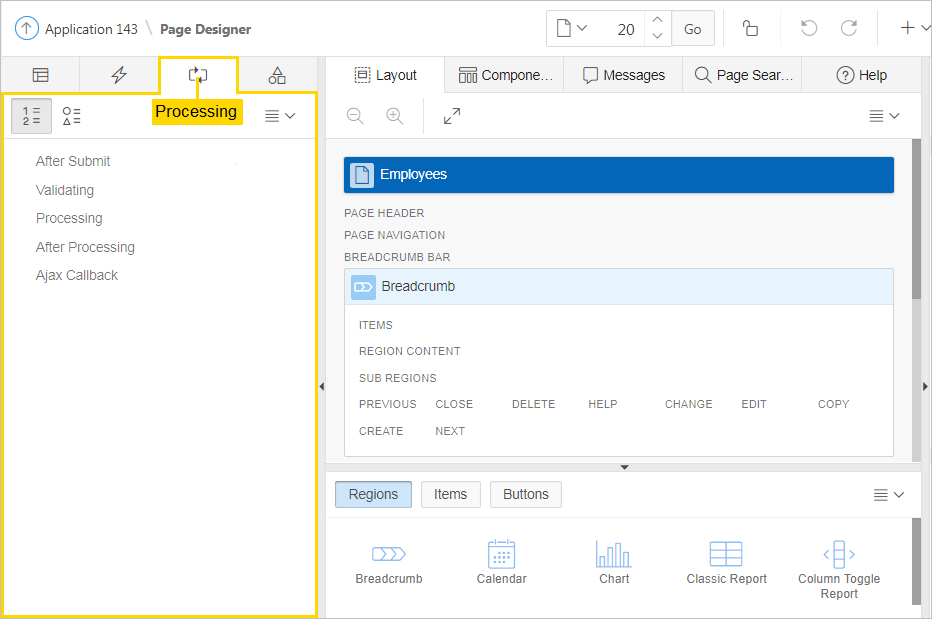The image size is (932, 619).
Task: Click the Application 143 breadcrumb link
Action: [x=91, y=29]
